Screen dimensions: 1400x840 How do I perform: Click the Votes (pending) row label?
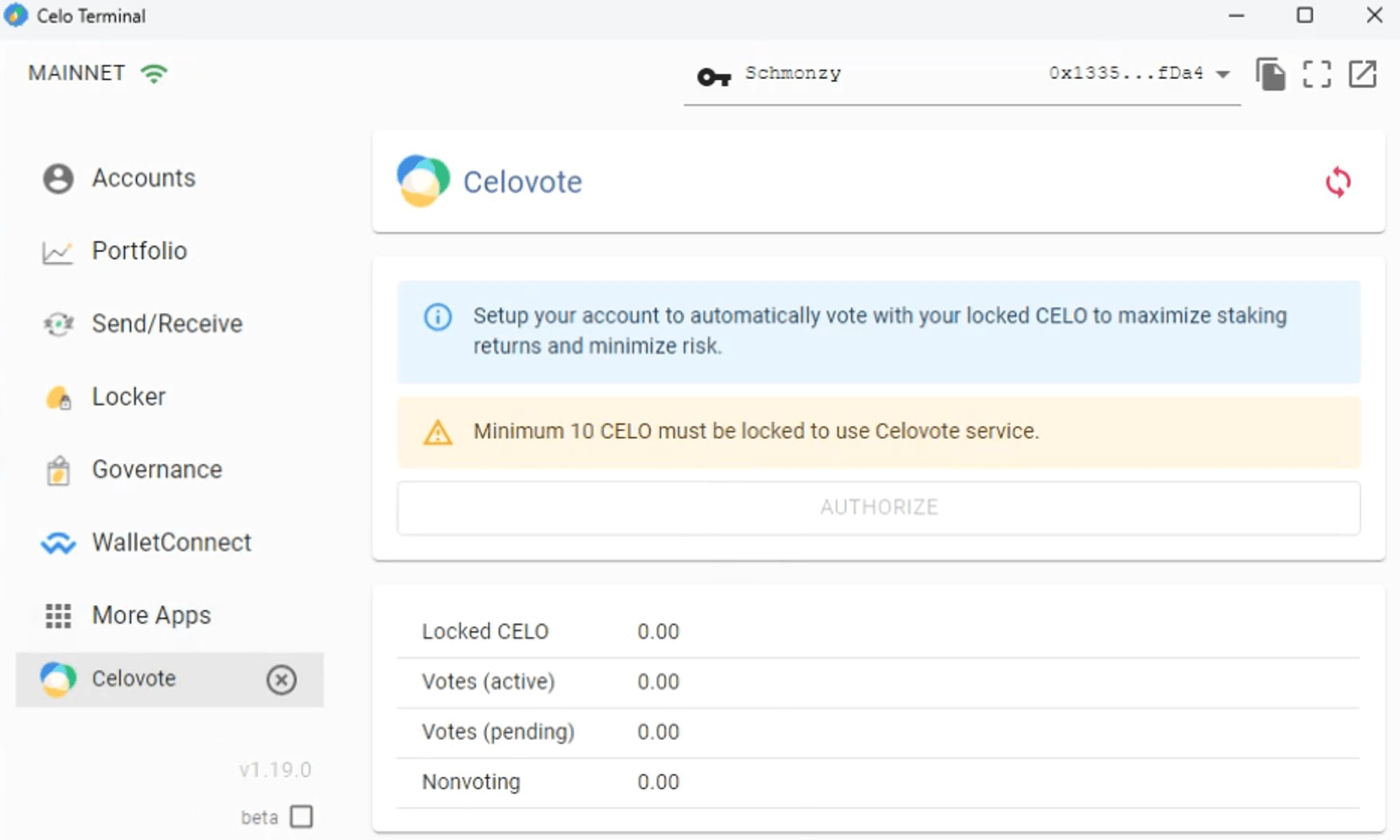[x=498, y=732]
